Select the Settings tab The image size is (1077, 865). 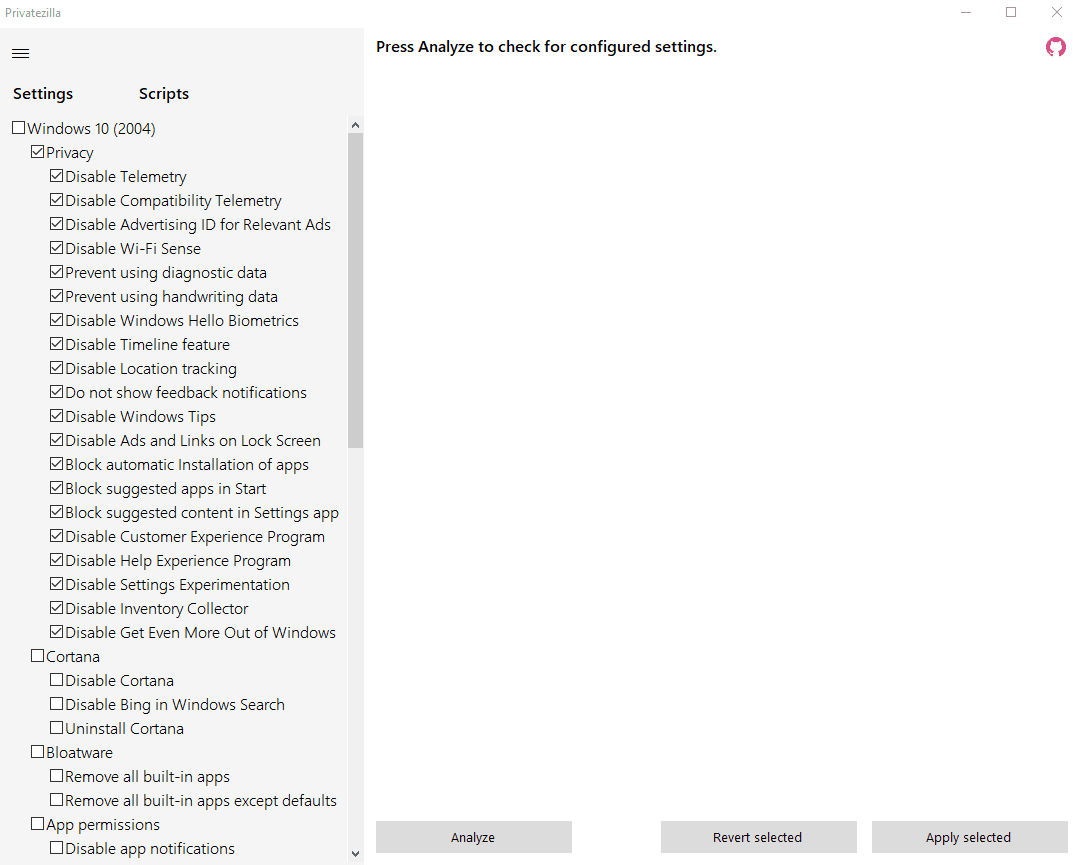tap(43, 93)
